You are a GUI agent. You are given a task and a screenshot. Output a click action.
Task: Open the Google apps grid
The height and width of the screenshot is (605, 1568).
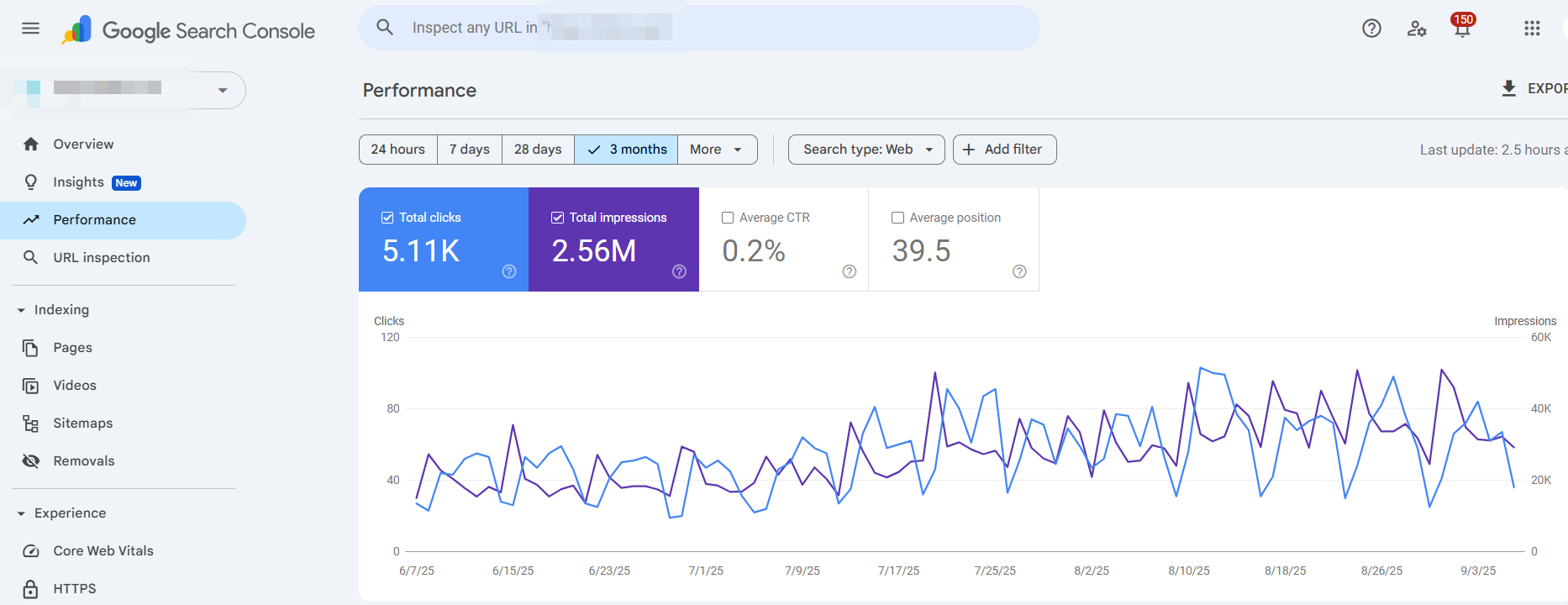coord(1532,29)
